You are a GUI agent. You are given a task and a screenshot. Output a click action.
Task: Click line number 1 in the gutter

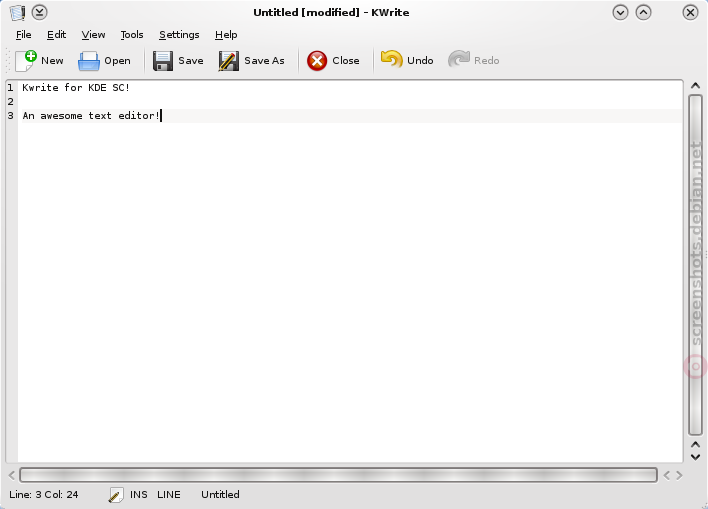[x=10, y=88]
